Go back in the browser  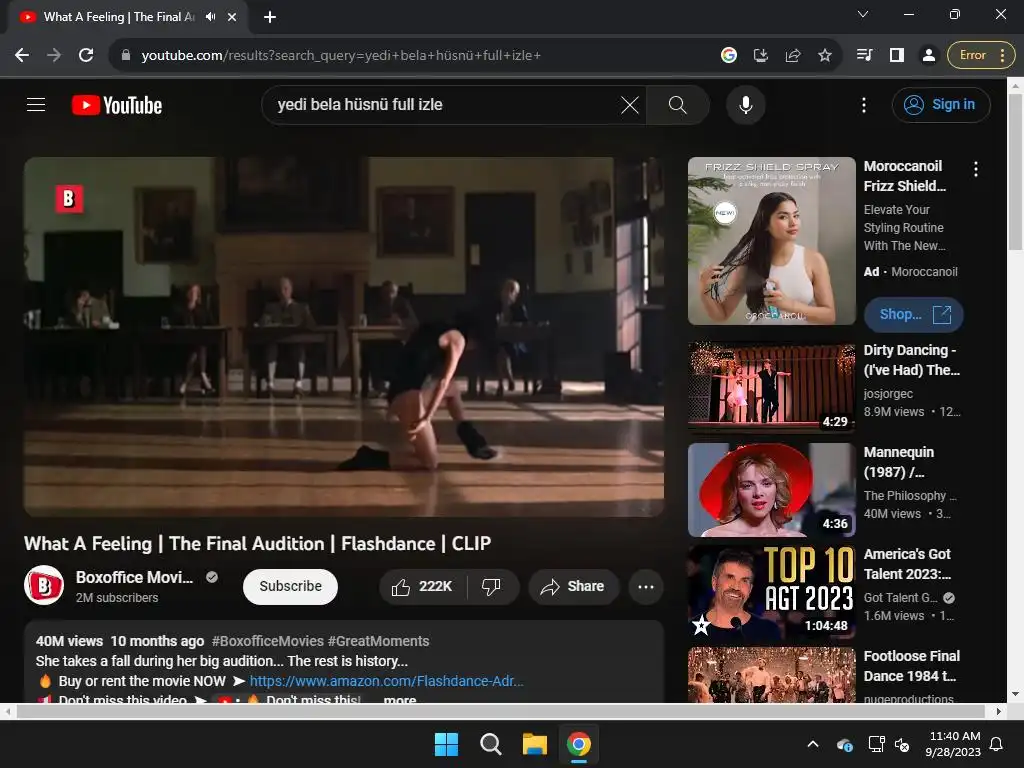coord(22,56)
